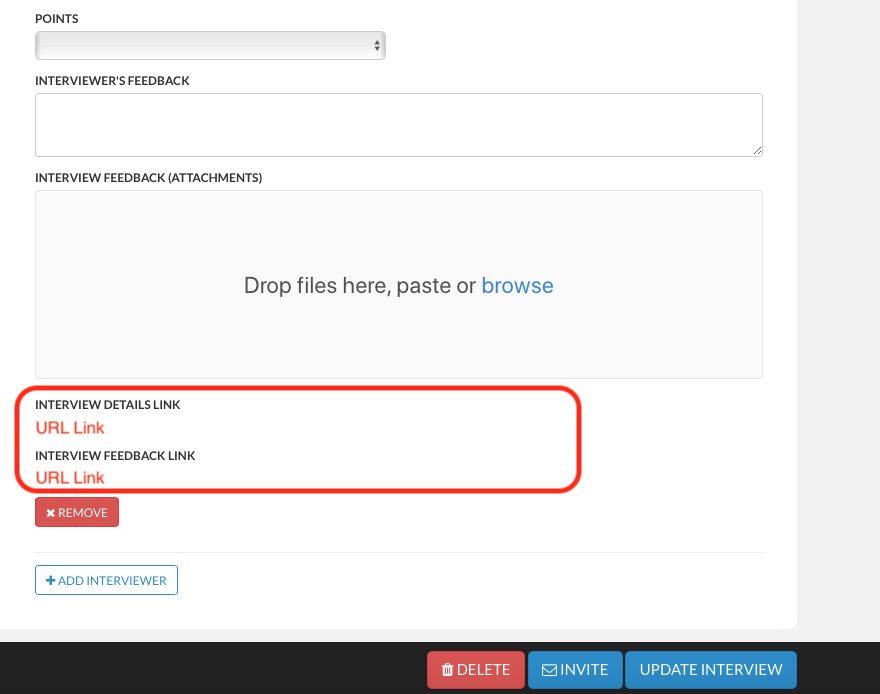Click the Points dropdown arrows

pos(376,45)
